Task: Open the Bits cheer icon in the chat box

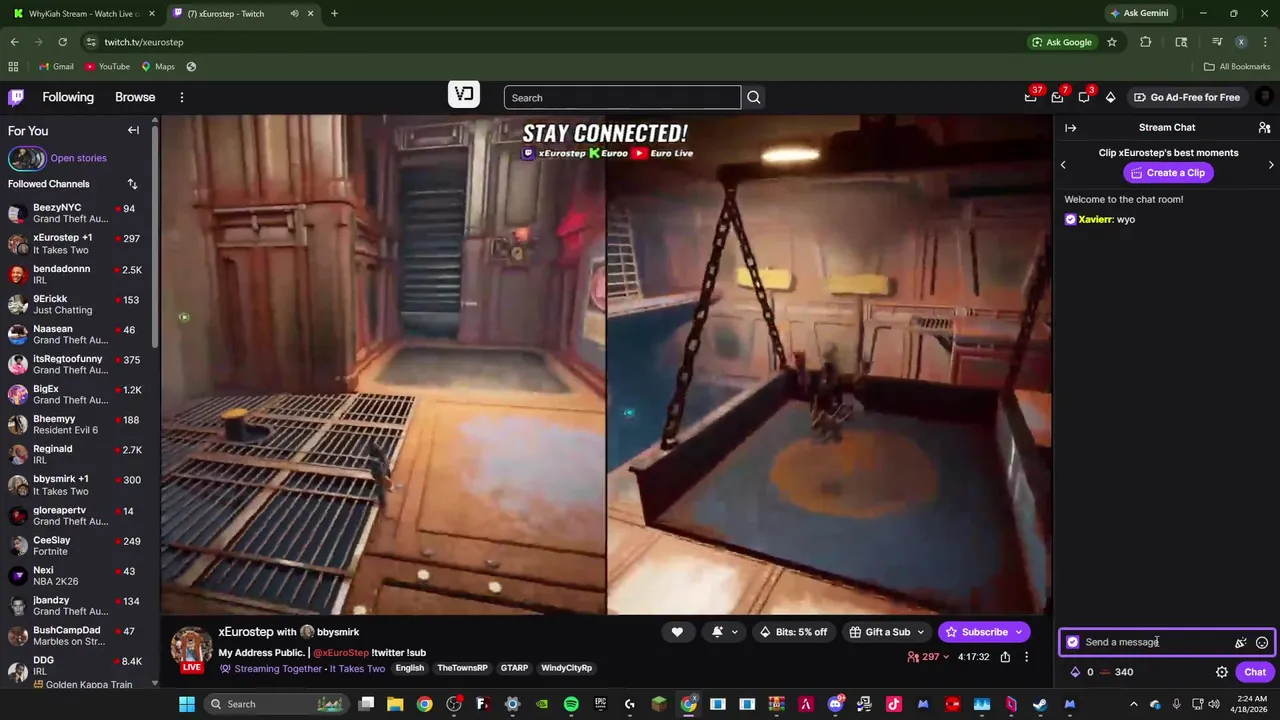Action: click(1241, 642)
